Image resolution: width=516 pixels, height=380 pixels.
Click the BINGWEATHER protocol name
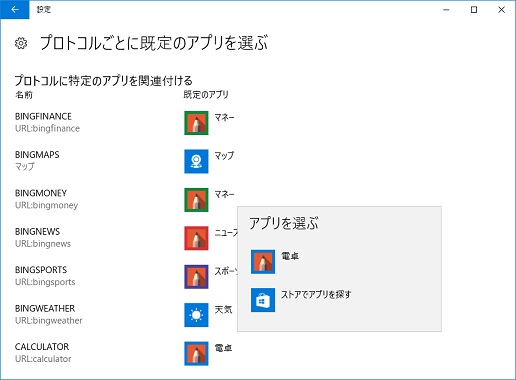coord(45,308)
